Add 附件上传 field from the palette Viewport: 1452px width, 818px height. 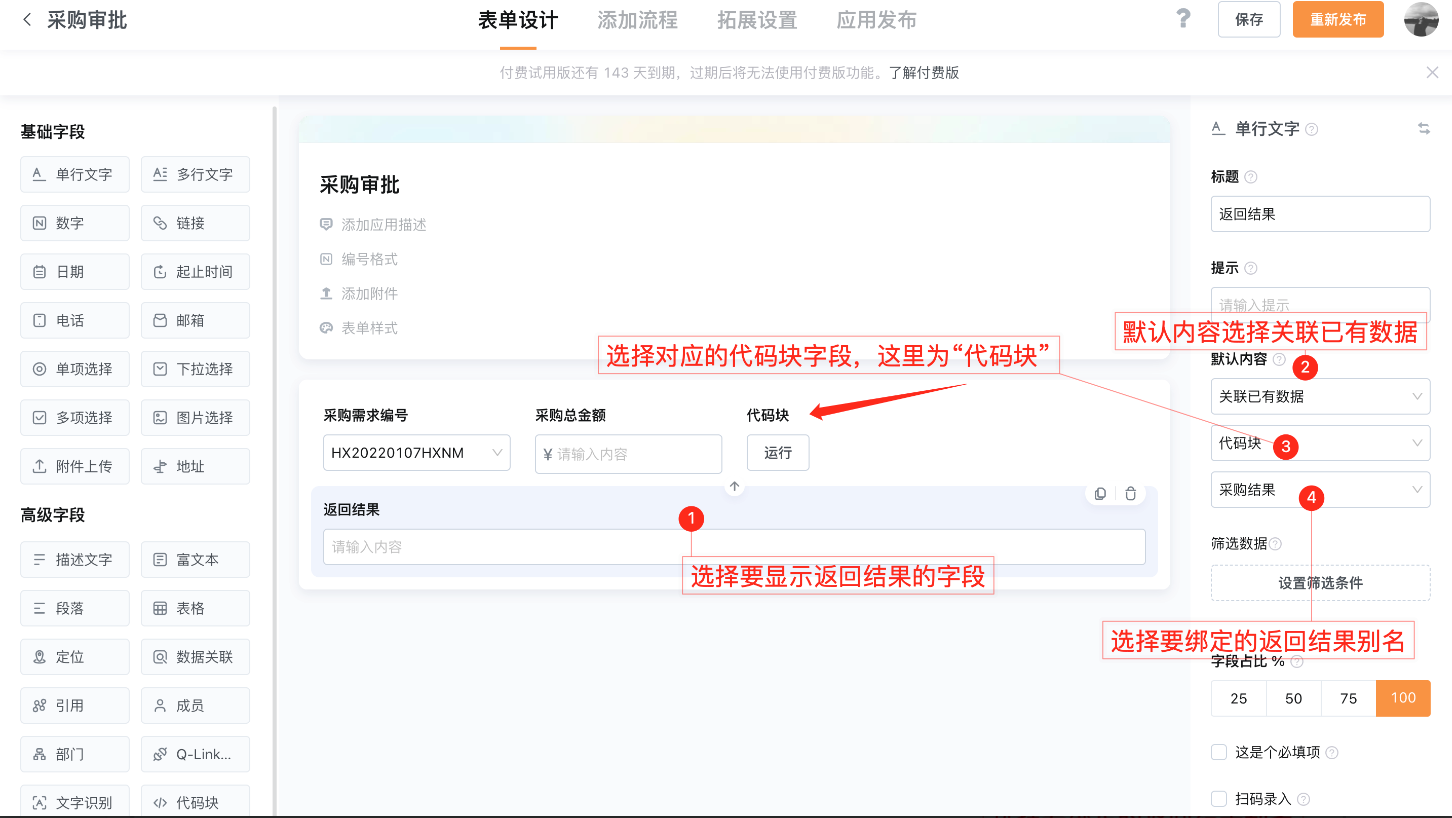(75, 466)
